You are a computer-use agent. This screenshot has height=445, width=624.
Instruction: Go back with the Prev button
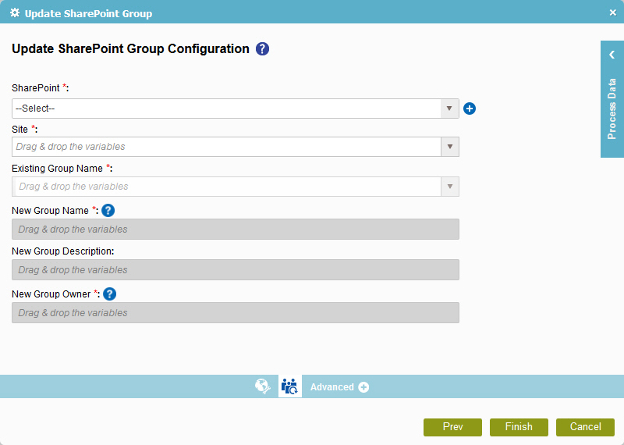(452, 427)
